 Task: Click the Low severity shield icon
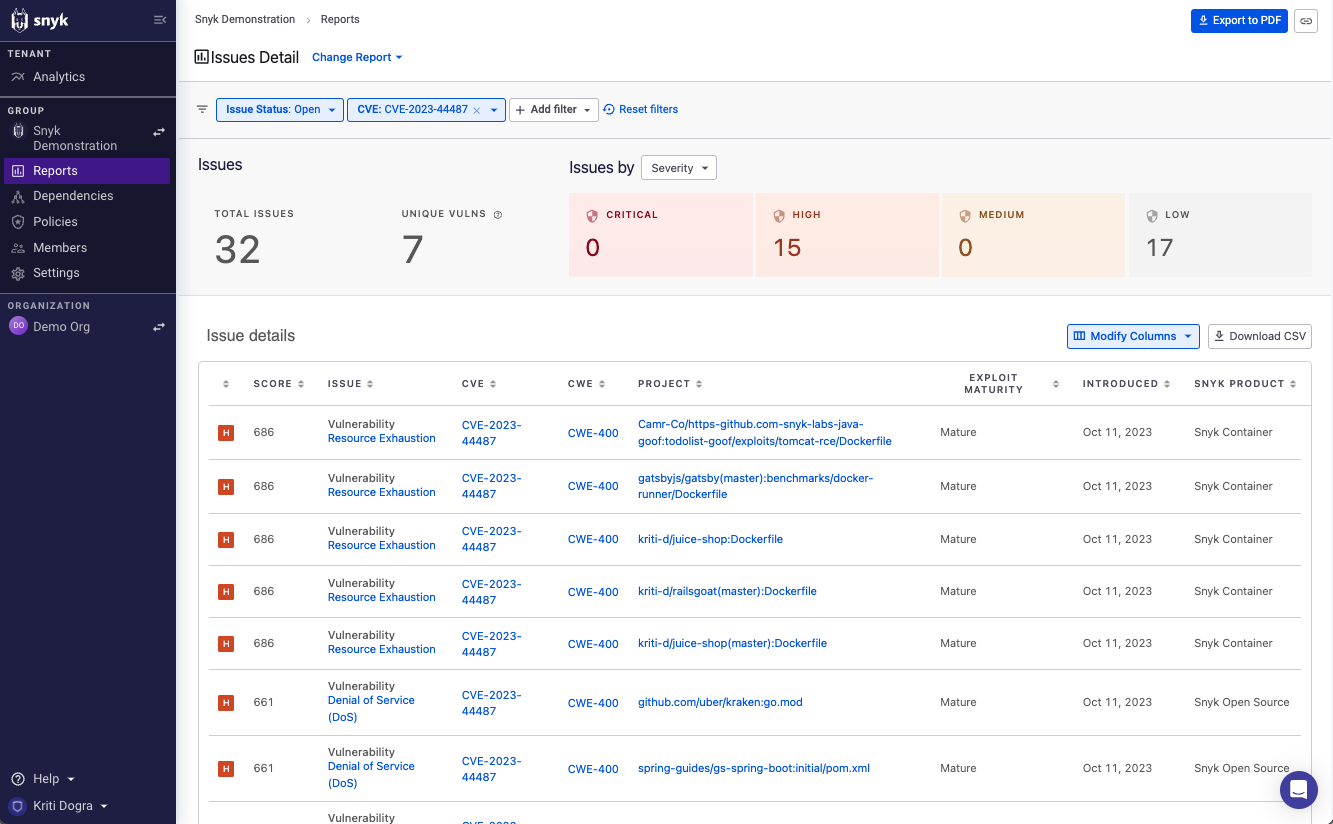1151,215
